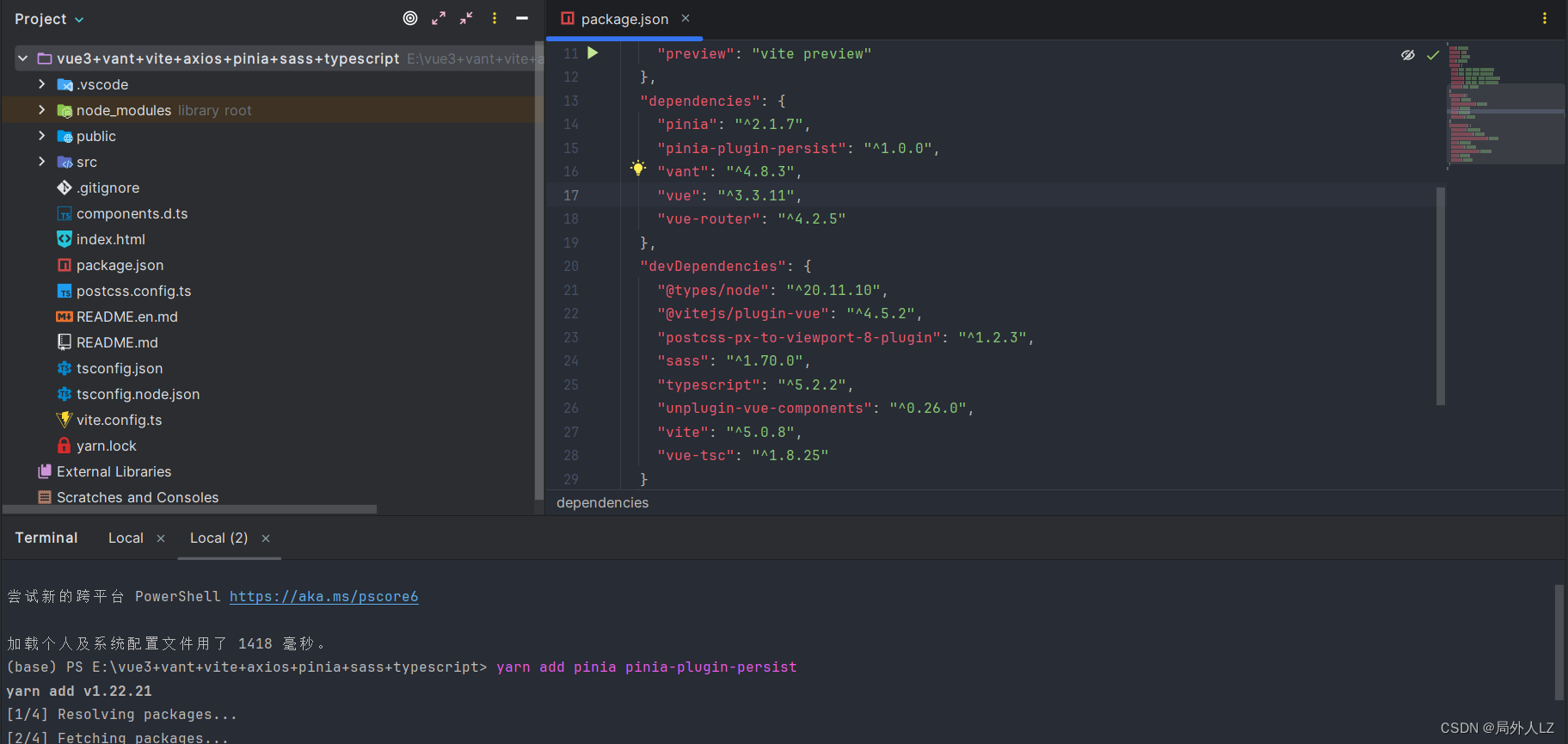Click the "pinia-plugin-persist" dependency line
1568x744 pixels.
point(798,148)
